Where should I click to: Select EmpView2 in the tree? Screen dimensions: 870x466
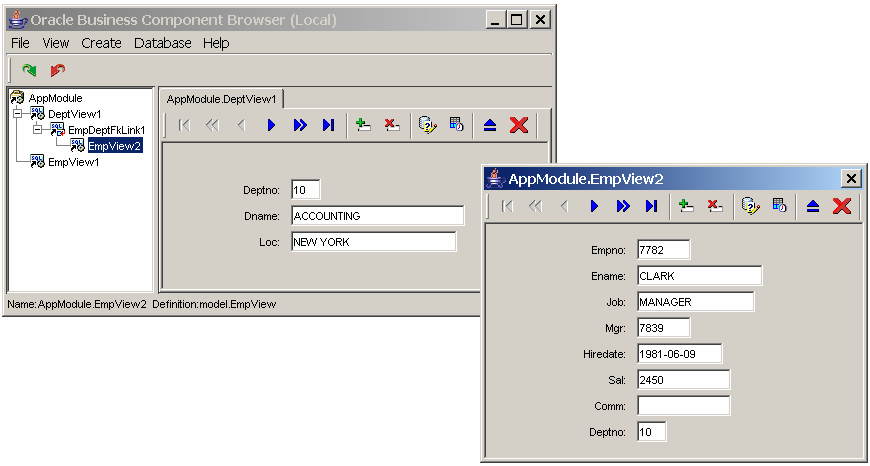tap(115, 146)
